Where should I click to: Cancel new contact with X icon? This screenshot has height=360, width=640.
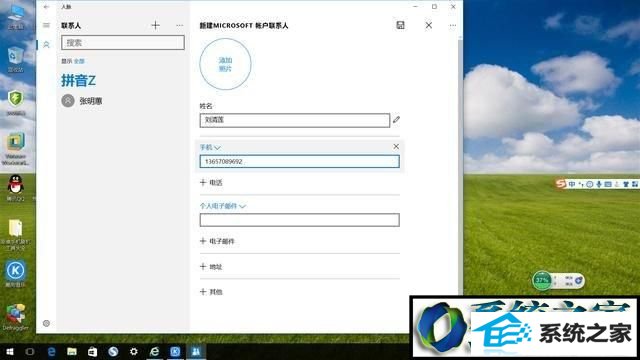point(429,25)
